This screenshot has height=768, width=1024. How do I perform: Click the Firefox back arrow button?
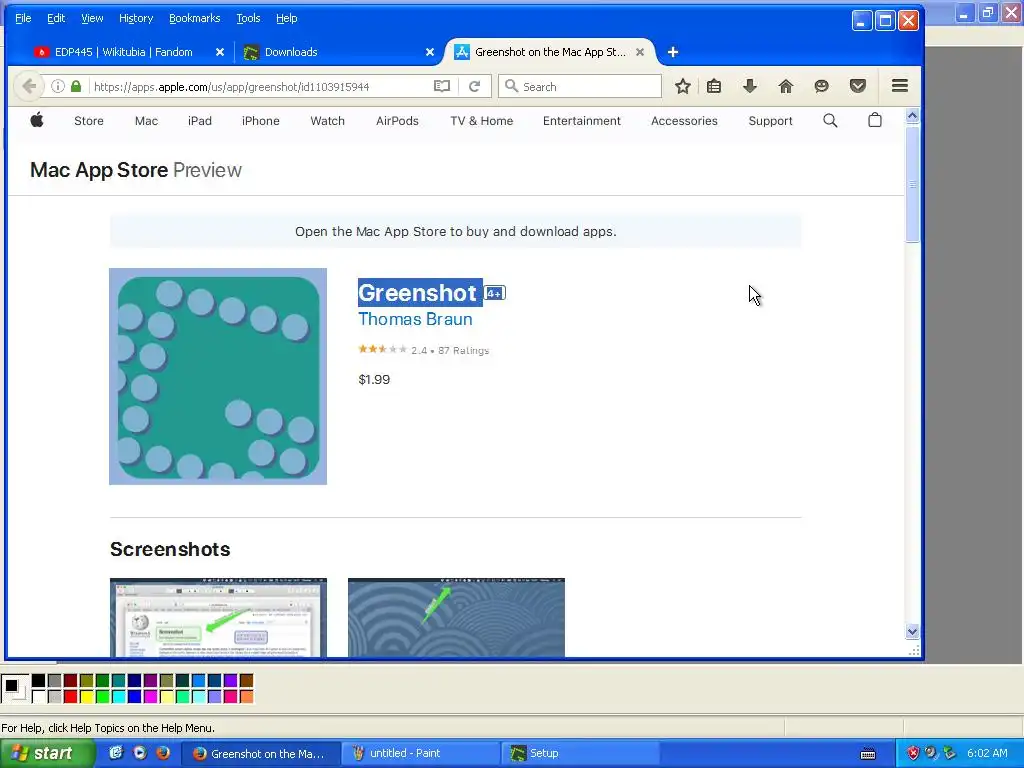(29, 86)
